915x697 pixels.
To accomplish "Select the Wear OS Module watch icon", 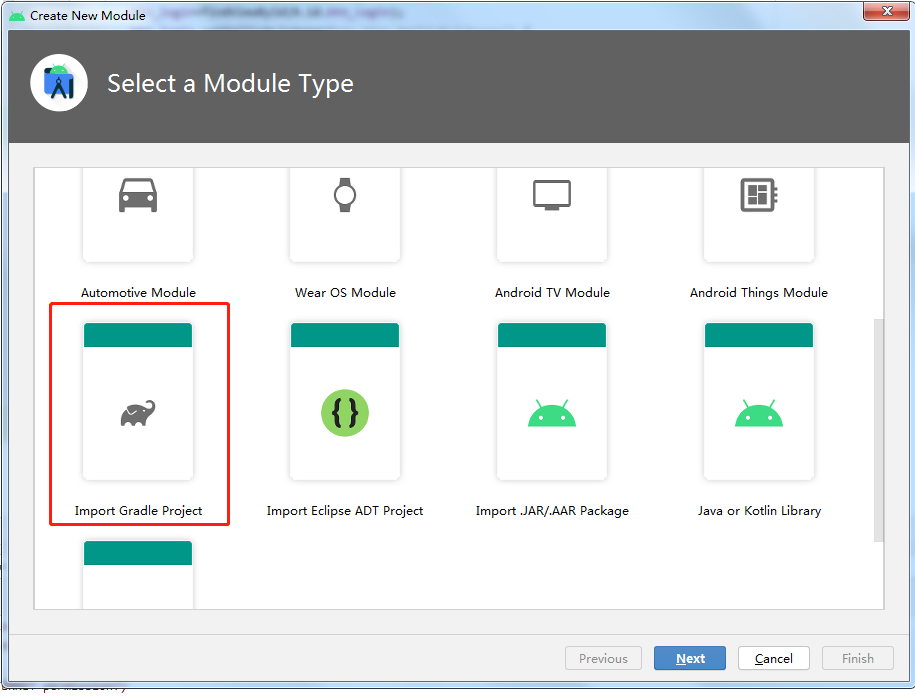I will pos(345,195).
